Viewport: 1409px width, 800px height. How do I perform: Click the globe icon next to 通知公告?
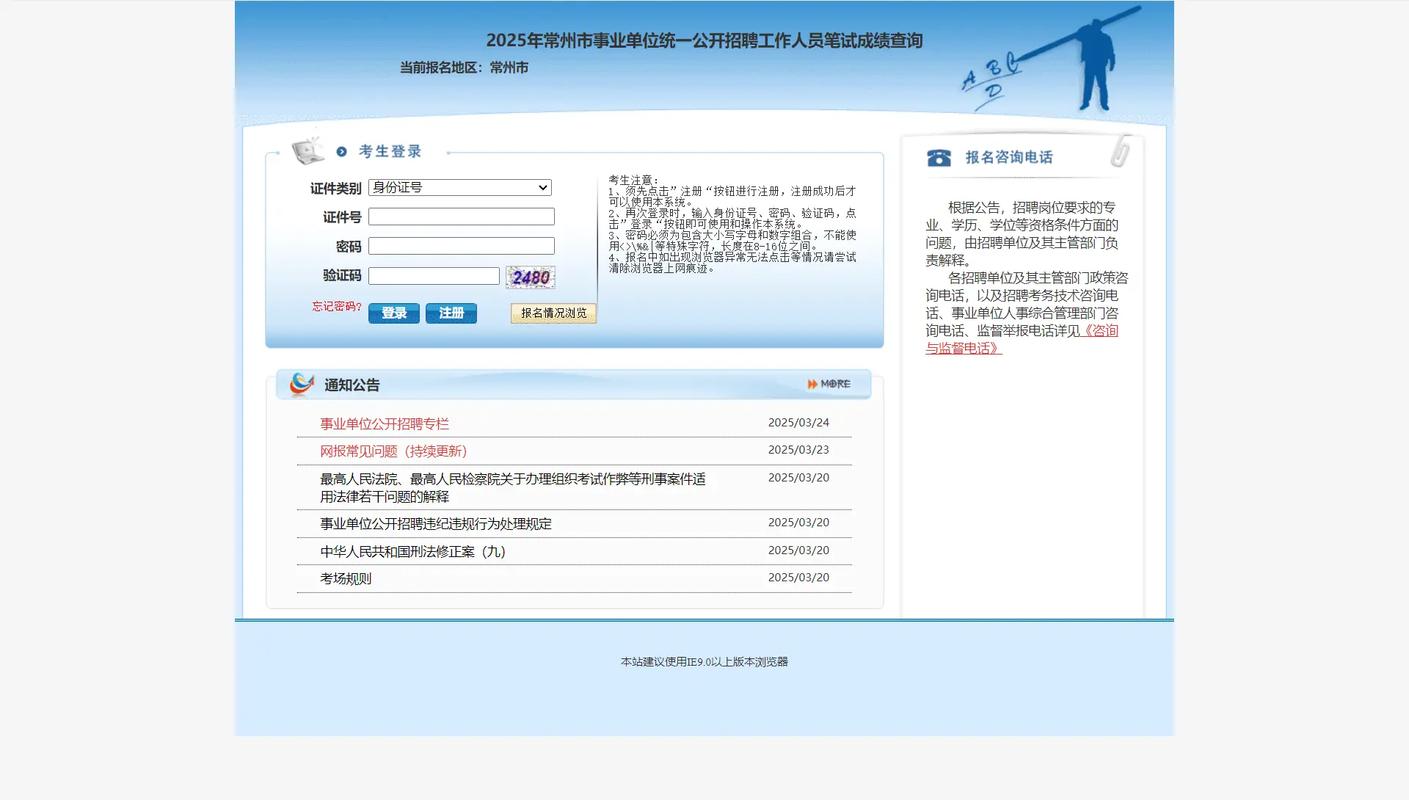click(x=299, y=382)
